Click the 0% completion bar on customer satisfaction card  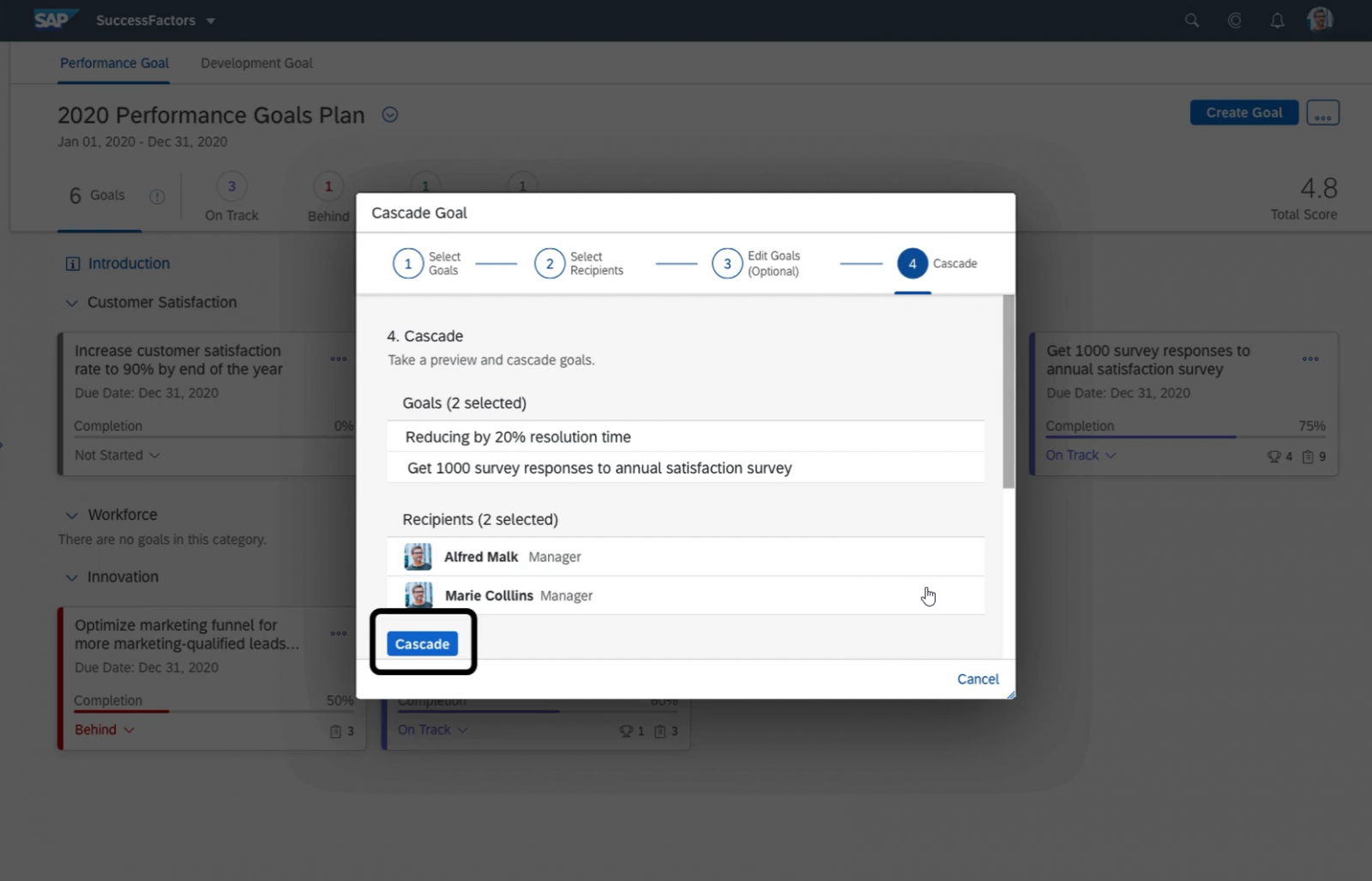point(214,437)
